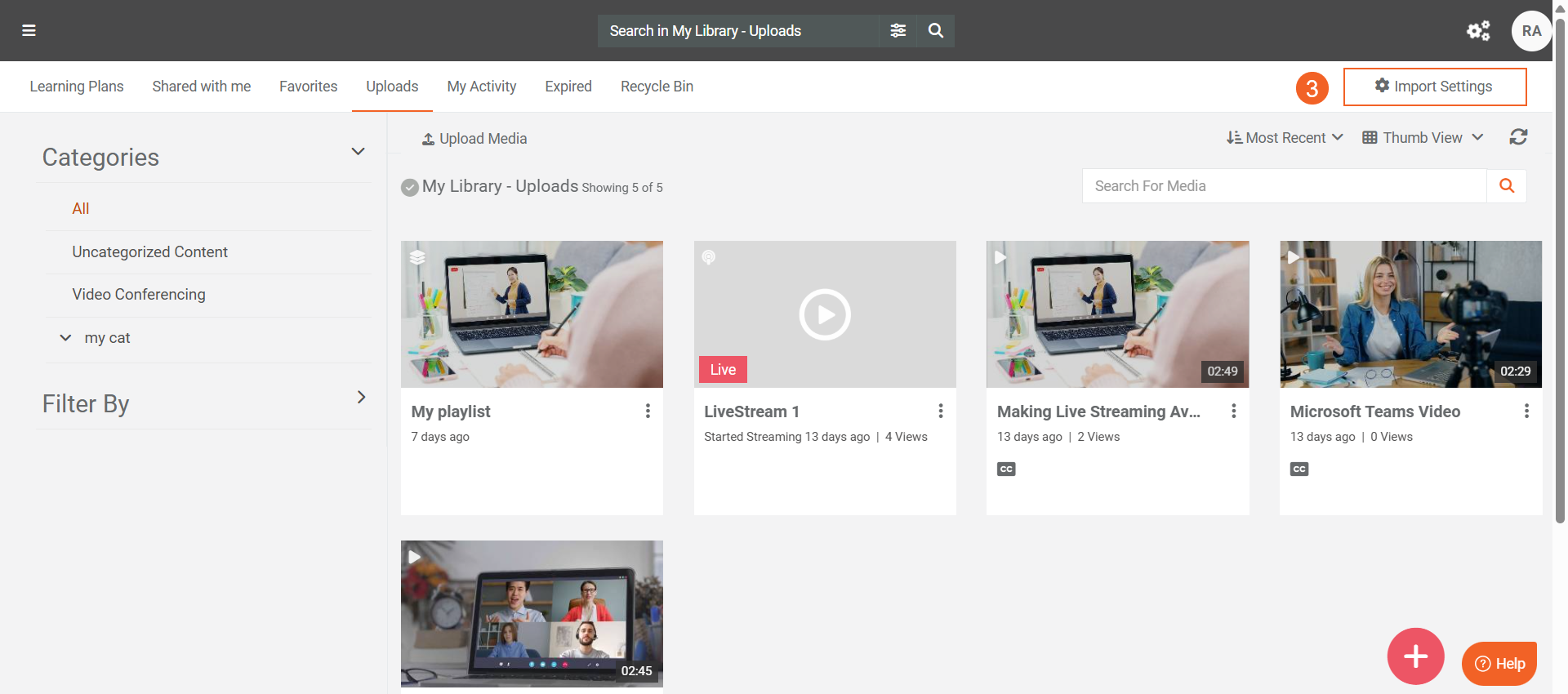This screenshot has height=694, width=1568.
Task: Open the Thumb View layout dropdown
Action: coord(1422,138)
